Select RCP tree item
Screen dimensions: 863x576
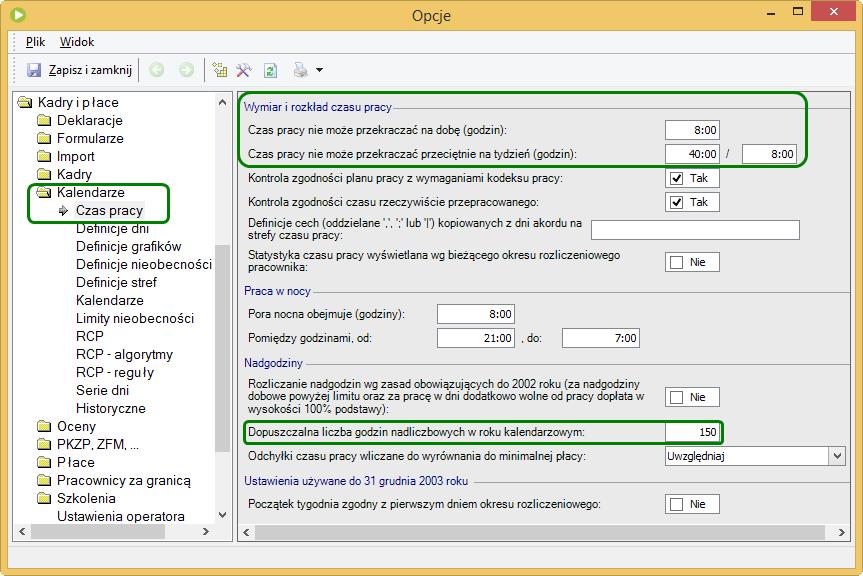(90, 336)
